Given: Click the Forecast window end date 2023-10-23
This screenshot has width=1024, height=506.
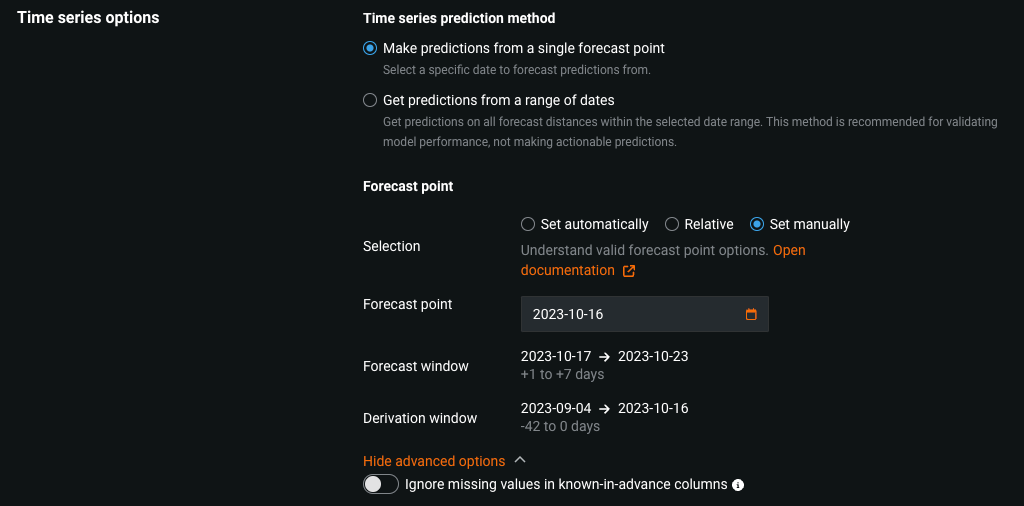Looking at the screenshot, I should coord(653,356).
